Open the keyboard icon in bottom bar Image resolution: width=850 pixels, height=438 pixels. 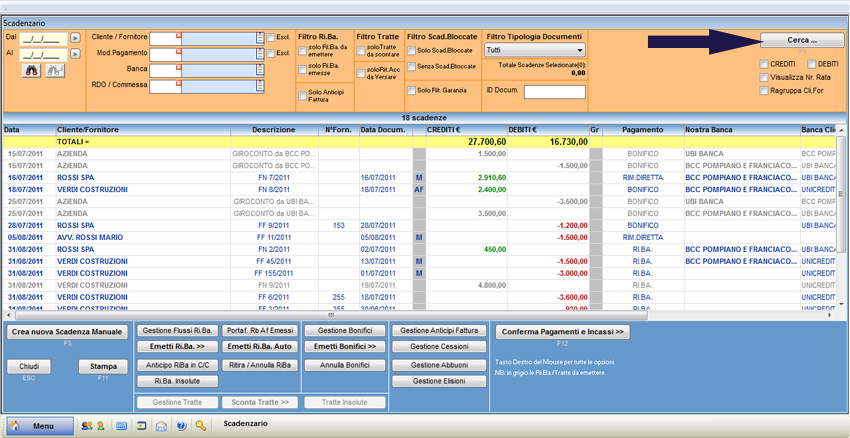121,426
